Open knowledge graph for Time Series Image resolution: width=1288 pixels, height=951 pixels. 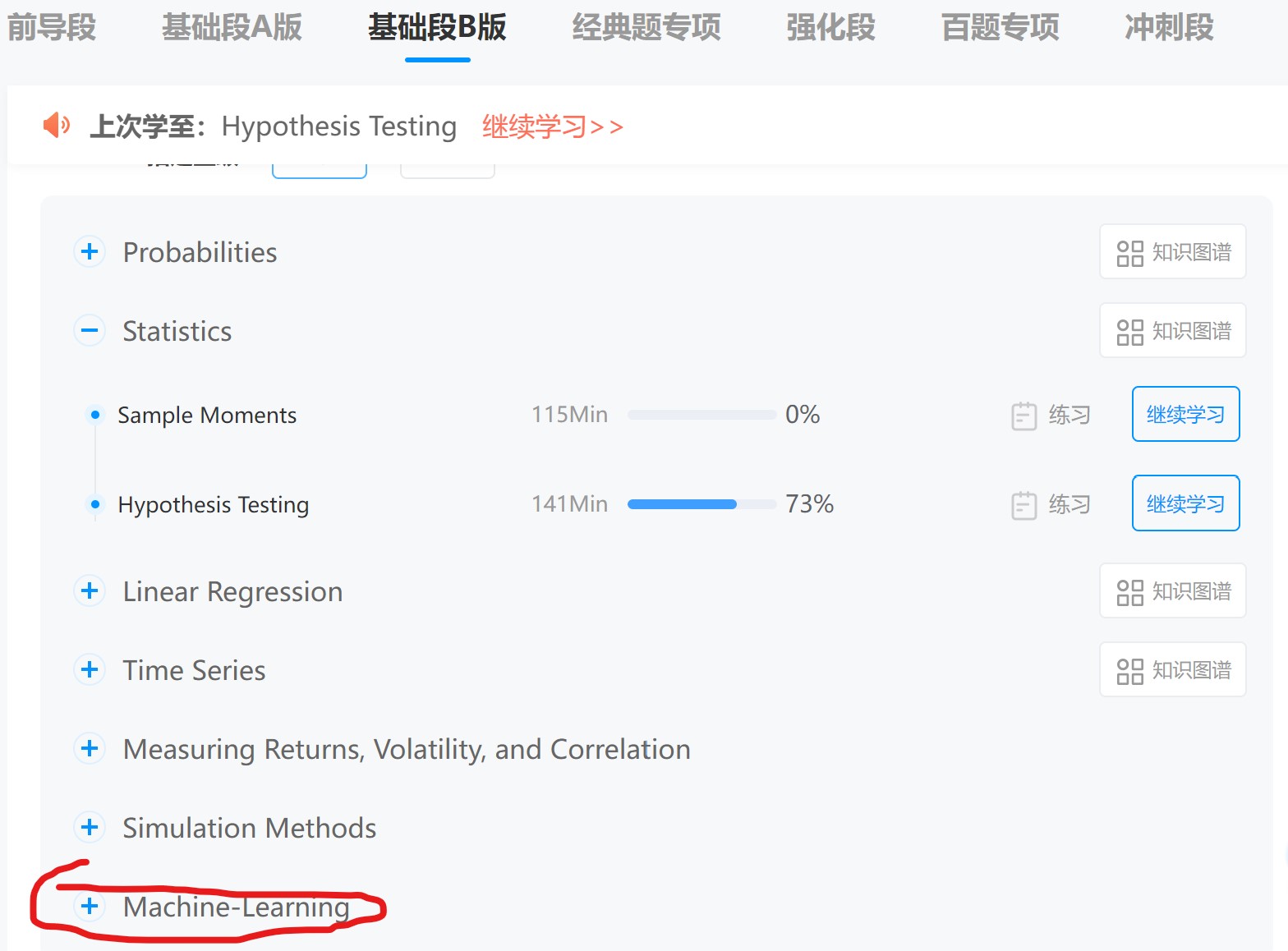[1172, 670]
